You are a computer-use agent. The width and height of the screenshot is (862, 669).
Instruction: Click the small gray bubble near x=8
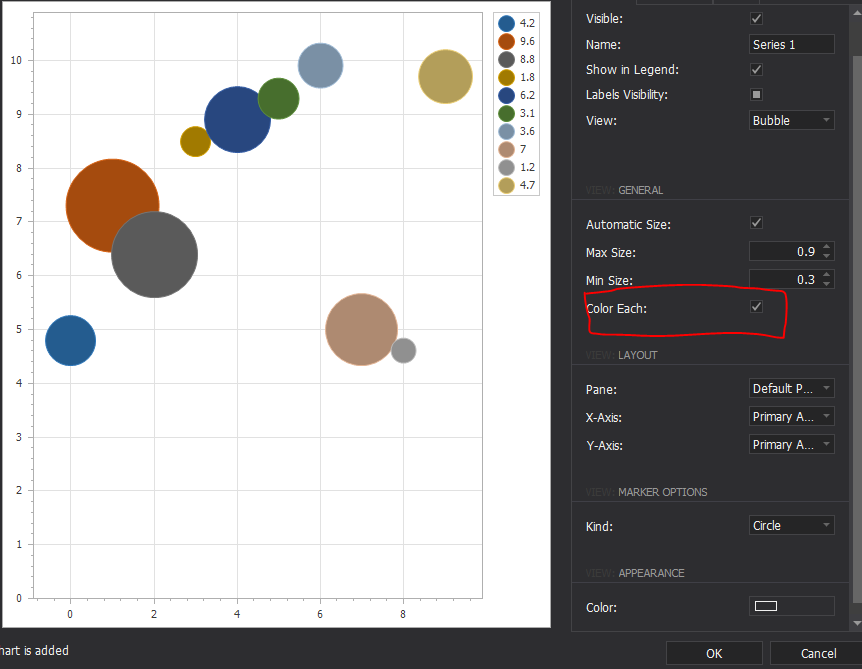[404, 351]
